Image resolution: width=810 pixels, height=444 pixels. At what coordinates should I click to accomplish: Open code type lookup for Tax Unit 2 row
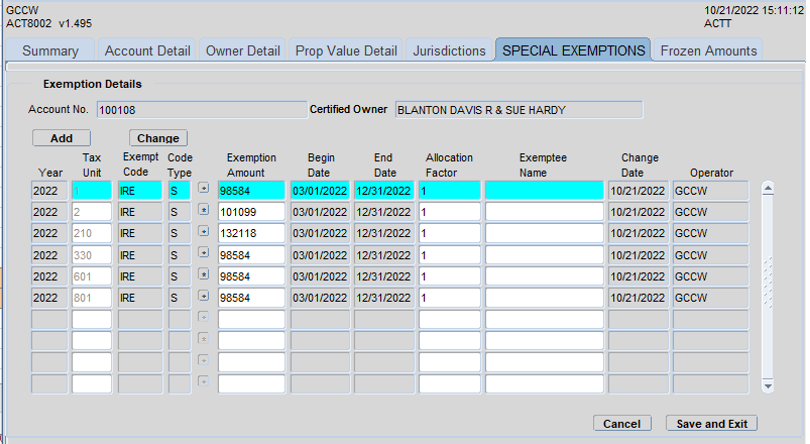(204, 211)
